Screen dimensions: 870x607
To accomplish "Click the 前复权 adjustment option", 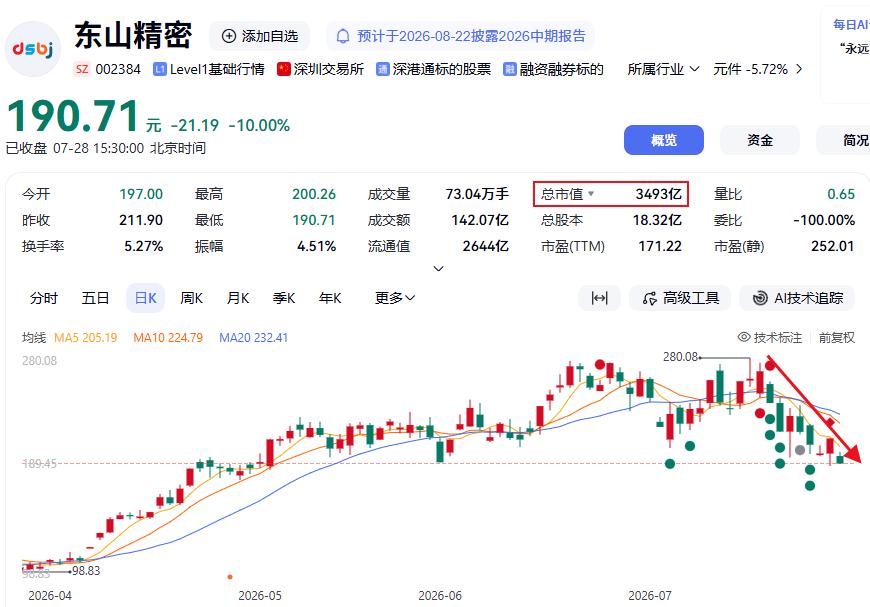I will click(837, 337).
